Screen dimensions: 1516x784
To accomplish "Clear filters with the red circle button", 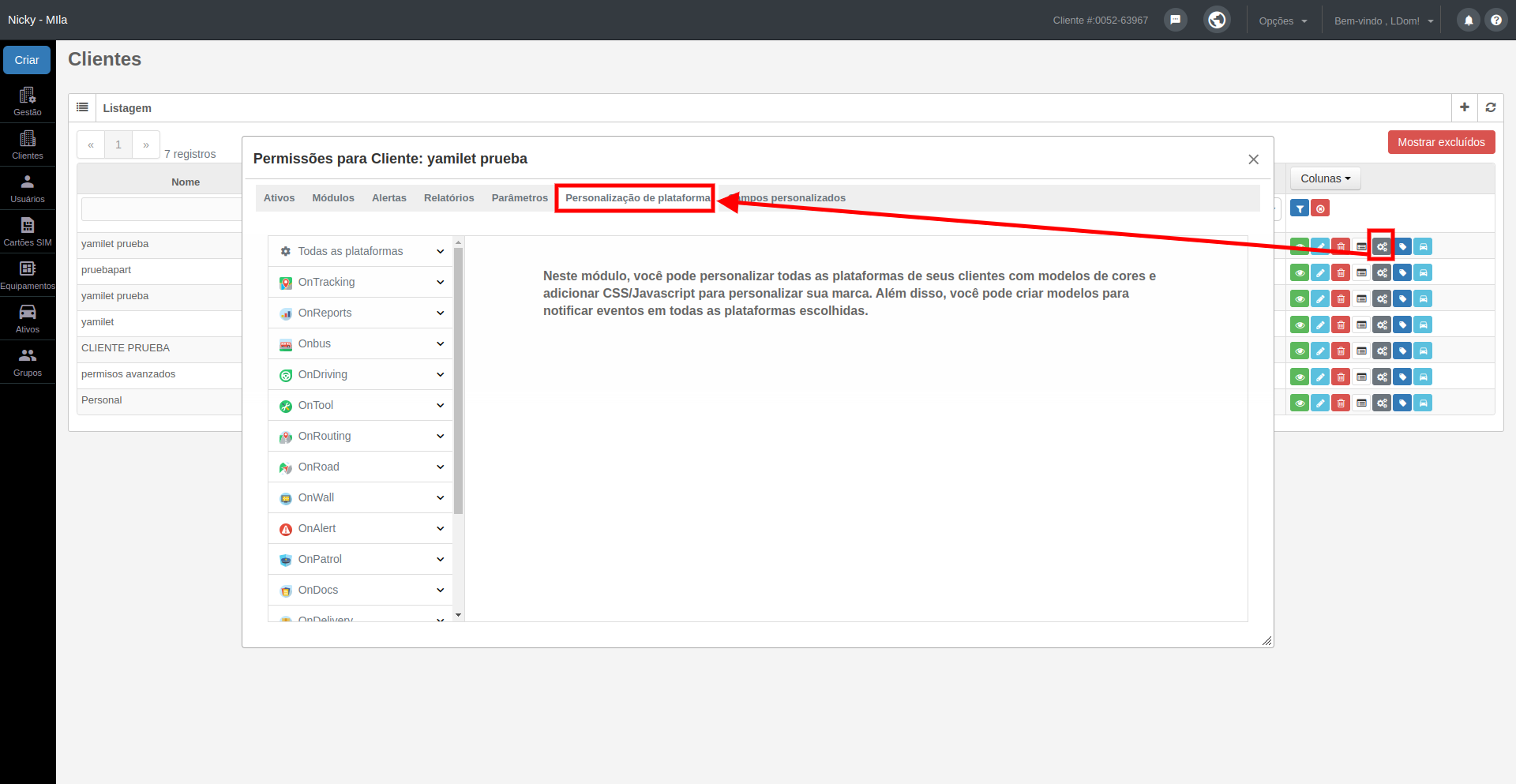I will point(1320,208).
